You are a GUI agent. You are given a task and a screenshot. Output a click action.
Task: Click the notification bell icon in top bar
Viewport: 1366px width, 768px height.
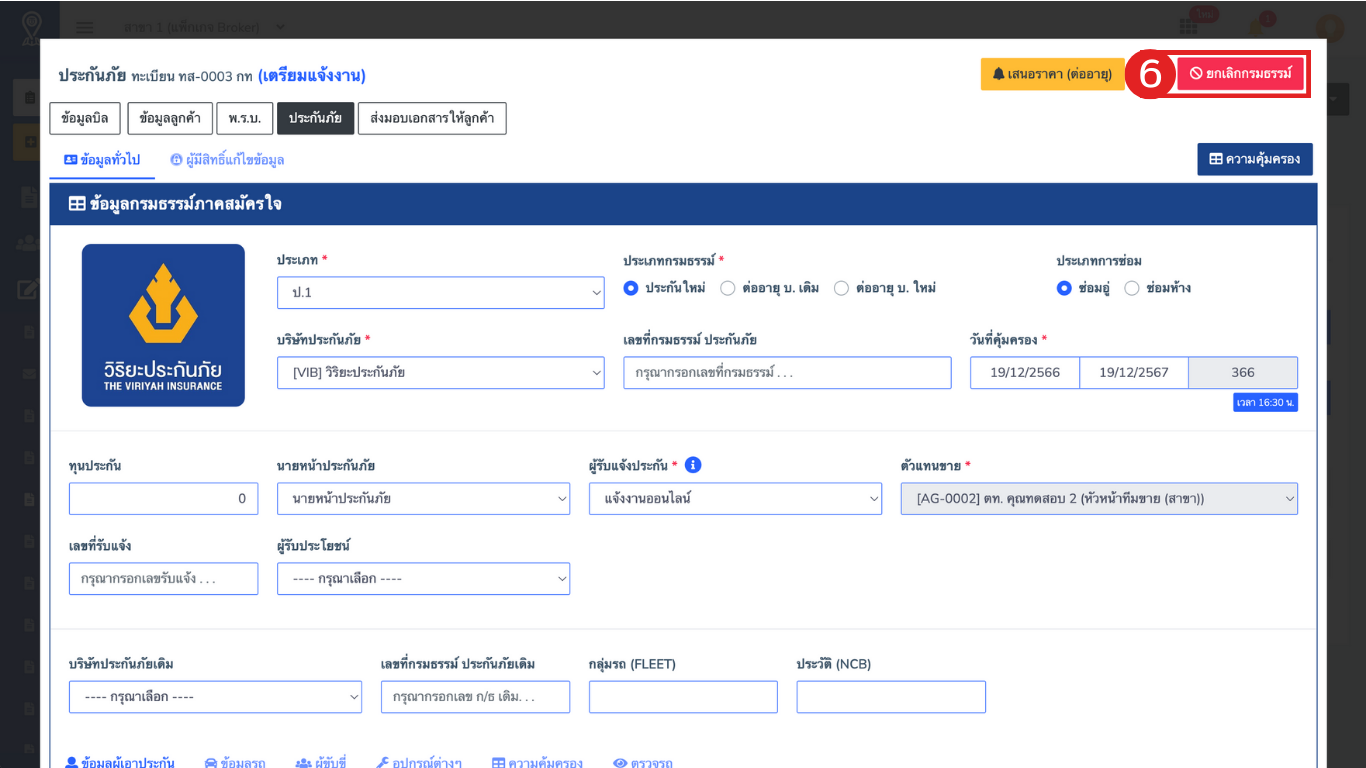click(x=1257, y=27)
